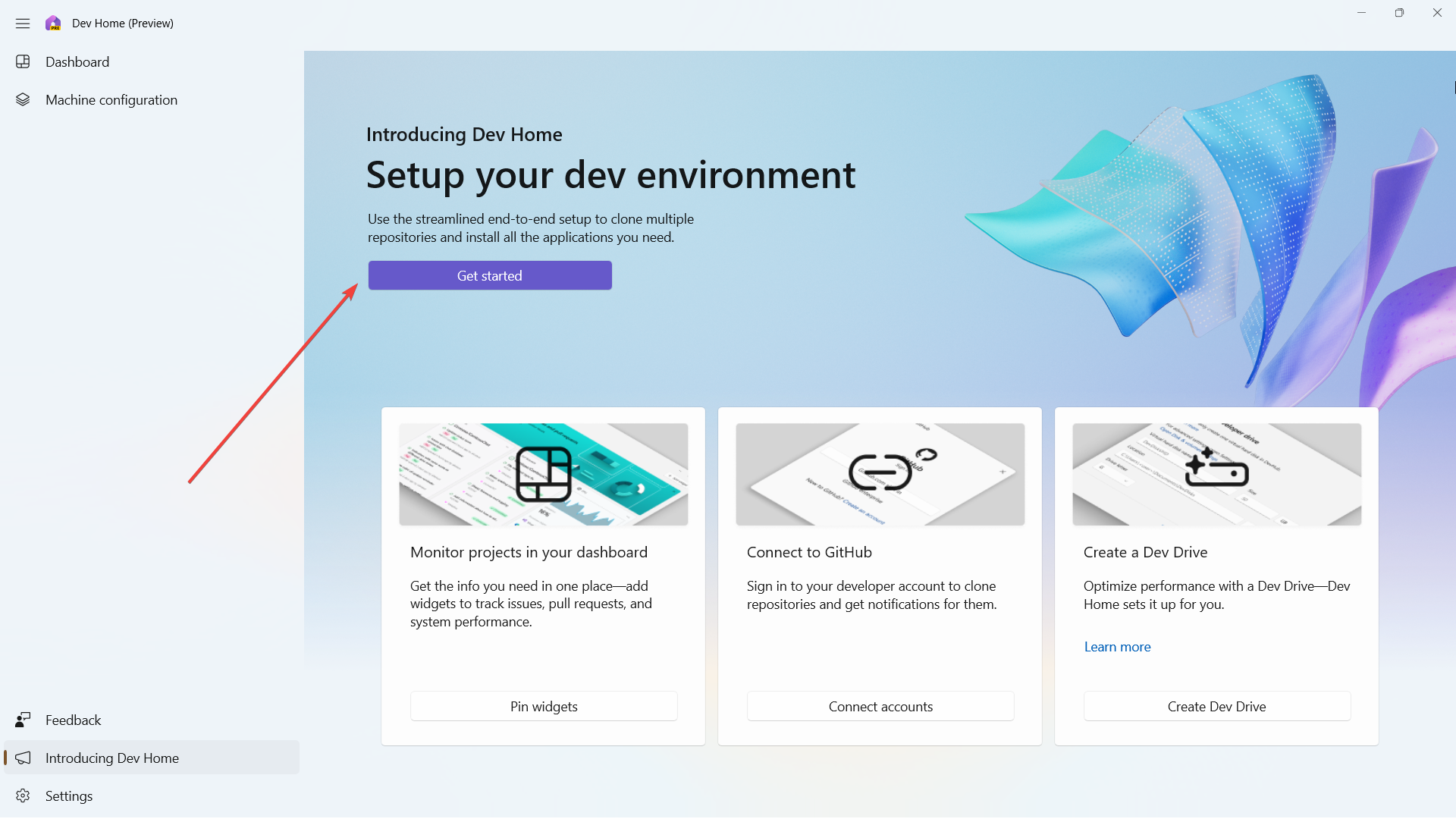Click the Machine configuration layers icon

click(23, 99)
